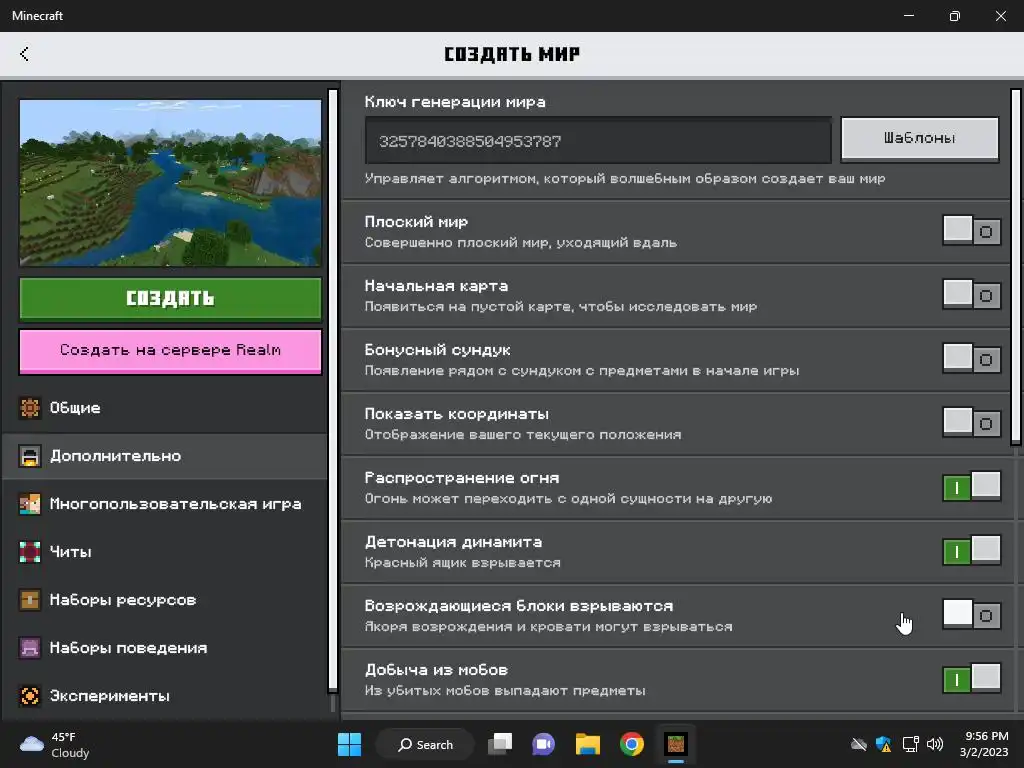The width and height of the screenshot is (1024, 768).
Task: Disable Распространение огня toggle
Action: coord(972,487)
